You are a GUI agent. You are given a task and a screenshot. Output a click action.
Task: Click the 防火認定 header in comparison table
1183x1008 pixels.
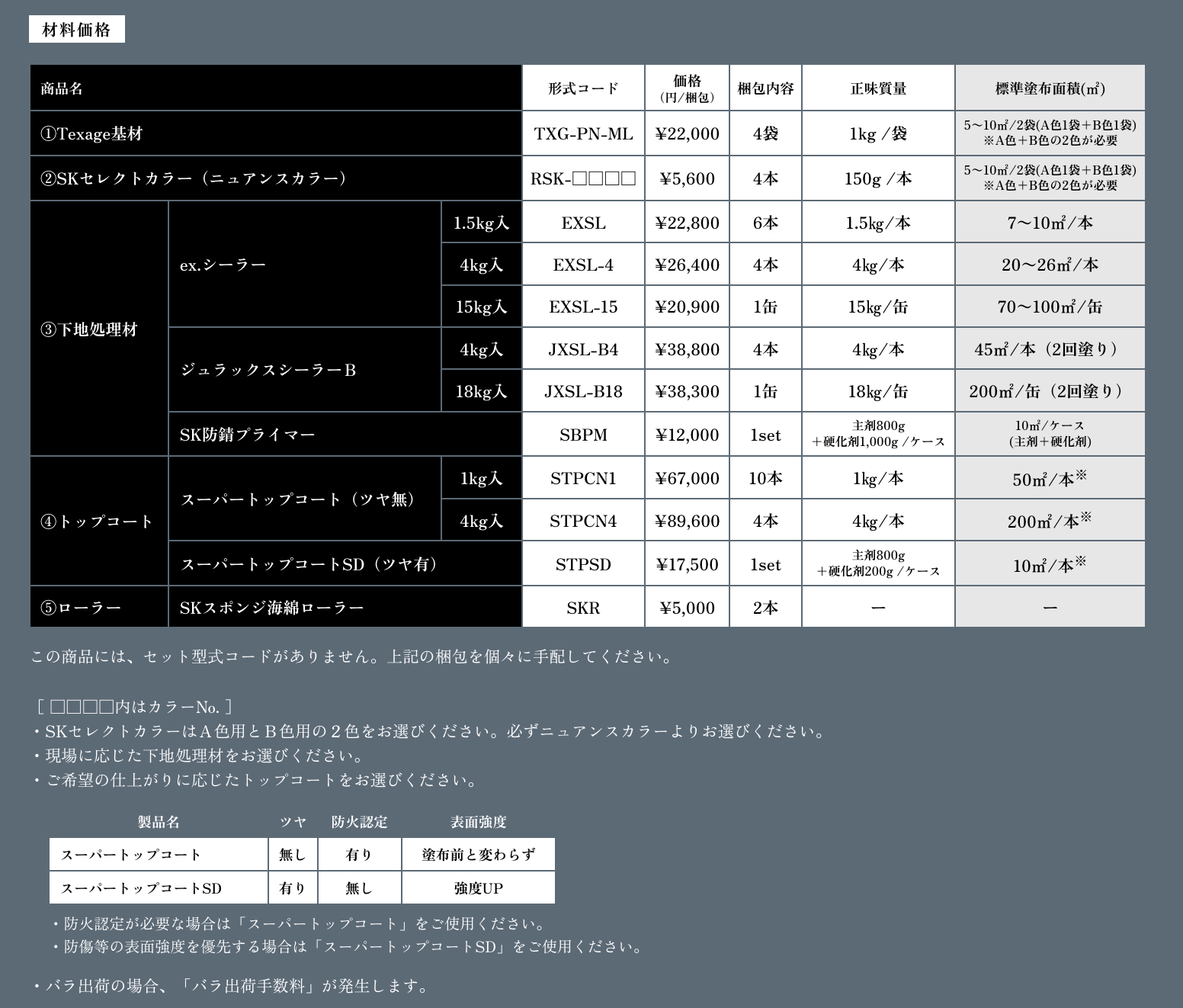pos(359,822)
